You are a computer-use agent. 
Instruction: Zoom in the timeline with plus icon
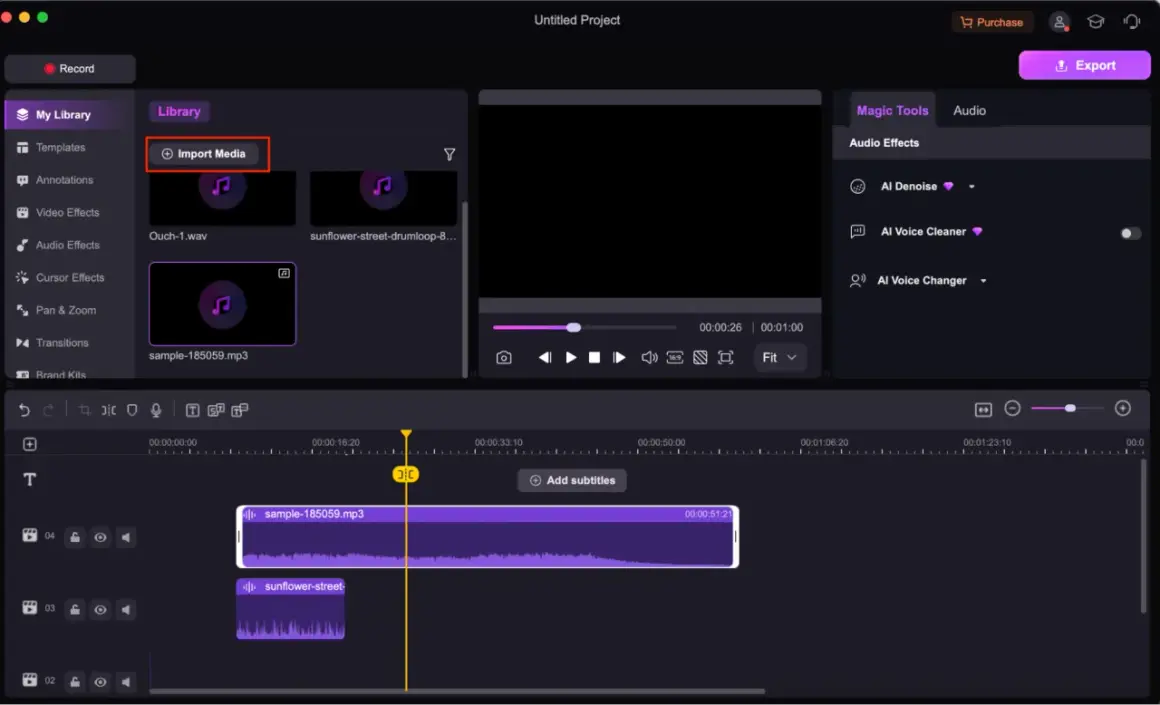click(x=1123, y=408)
